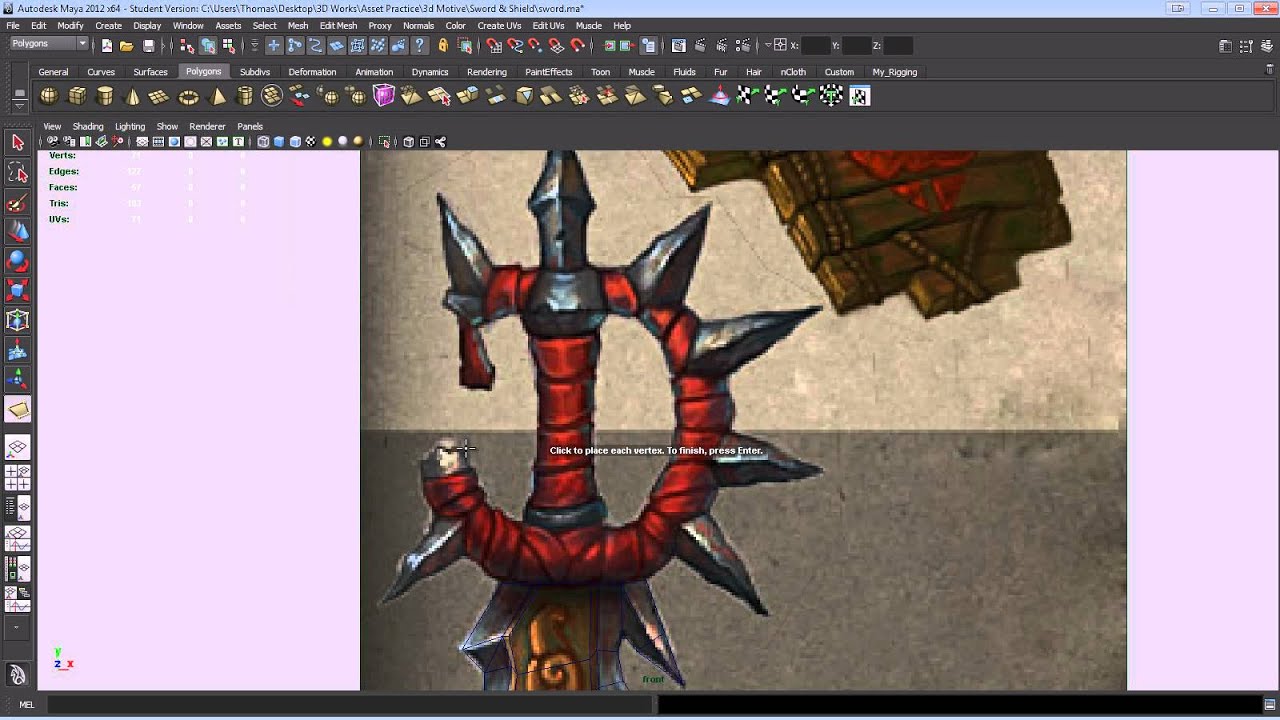This screenshot has height=720, width=1280.
Task: Create a polygon cone from shelf
Action: [132, 96]
